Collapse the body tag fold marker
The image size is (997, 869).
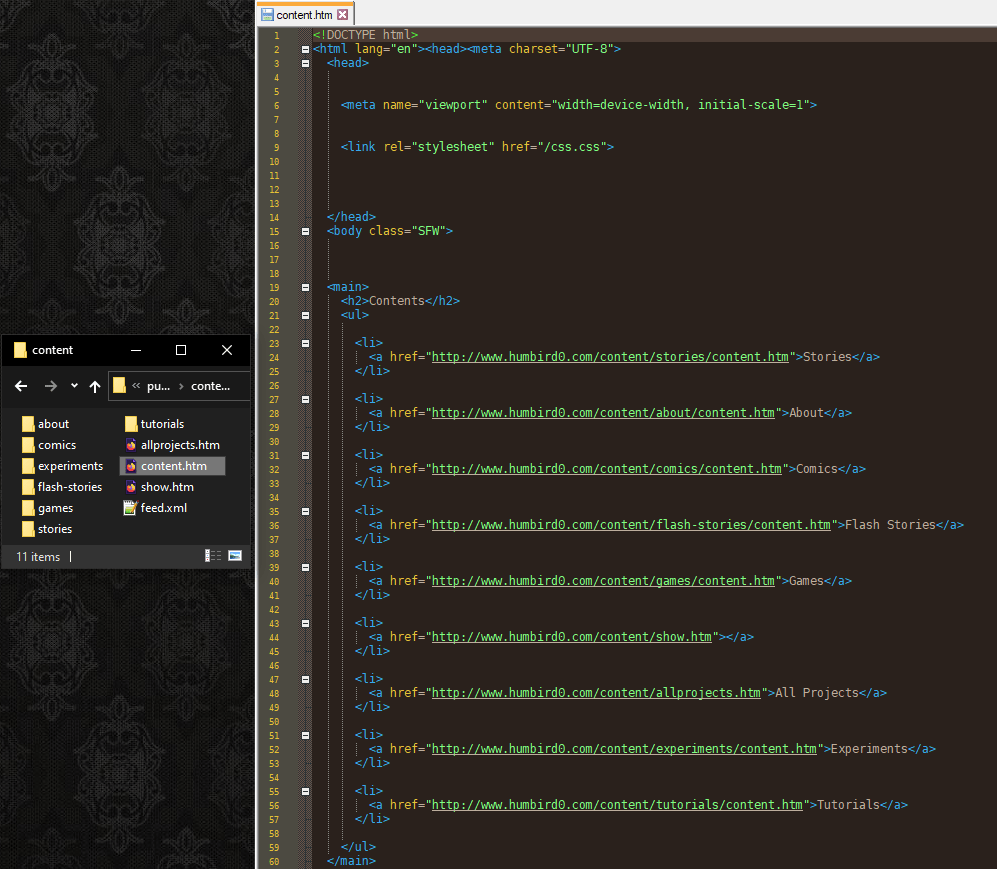(305, 231)
